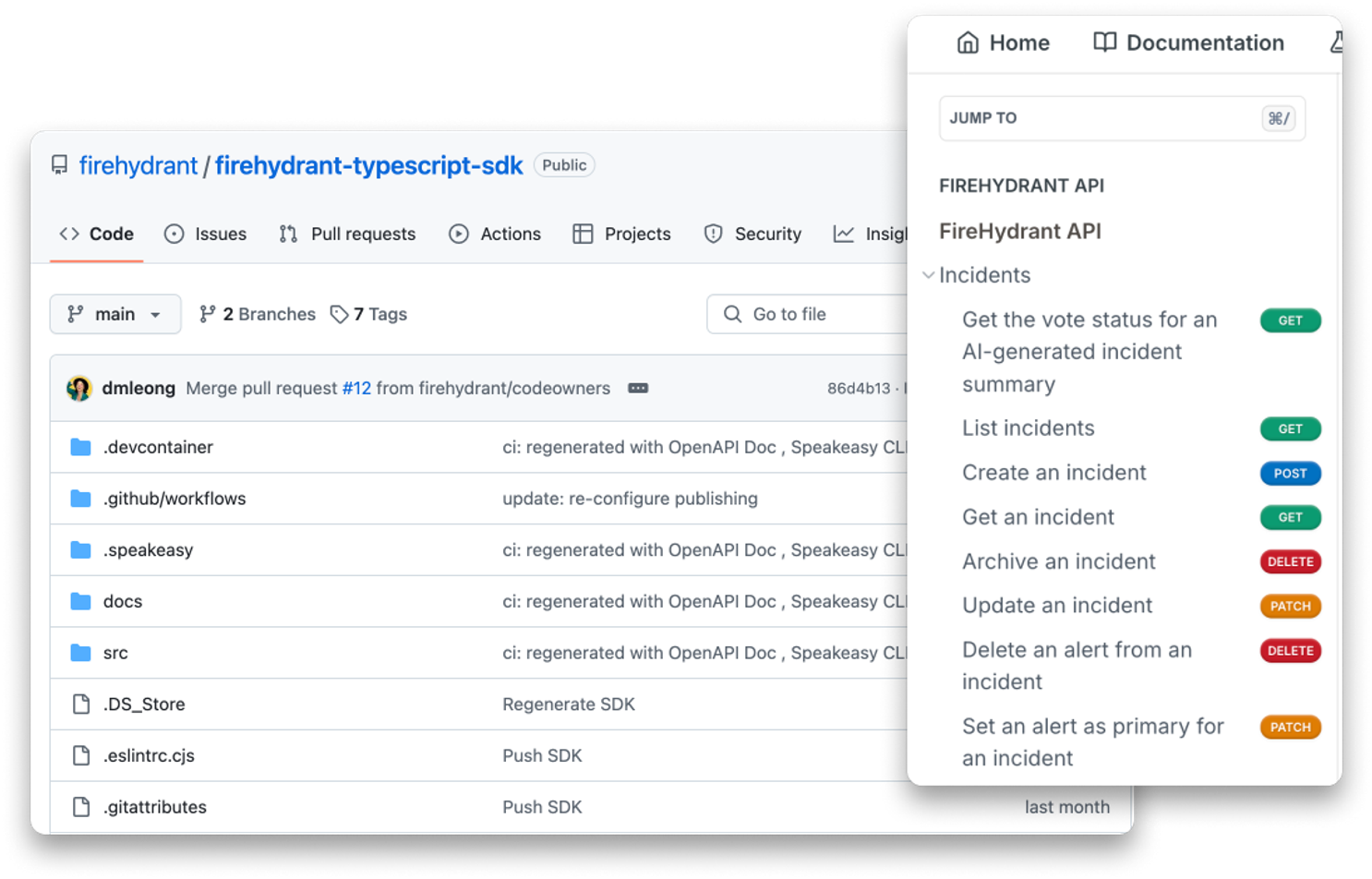Image resolution: width=1372 pixels, height=879 pixels.
Task: Collapse the Incidents section chevron
Action: pos(928,275)
